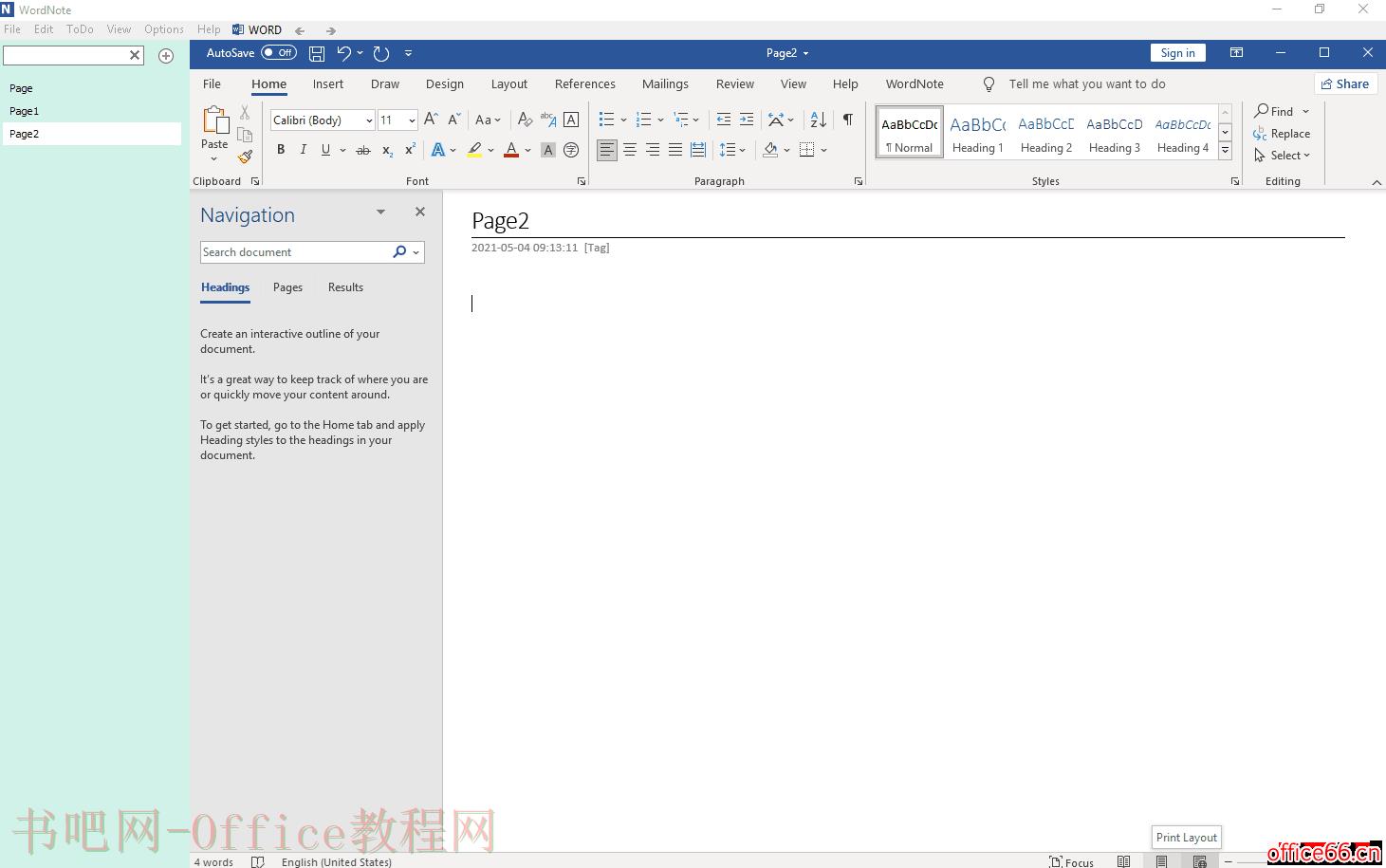Apply superscript formatting
Viewport: 1386px width, 868px height.
410,150
